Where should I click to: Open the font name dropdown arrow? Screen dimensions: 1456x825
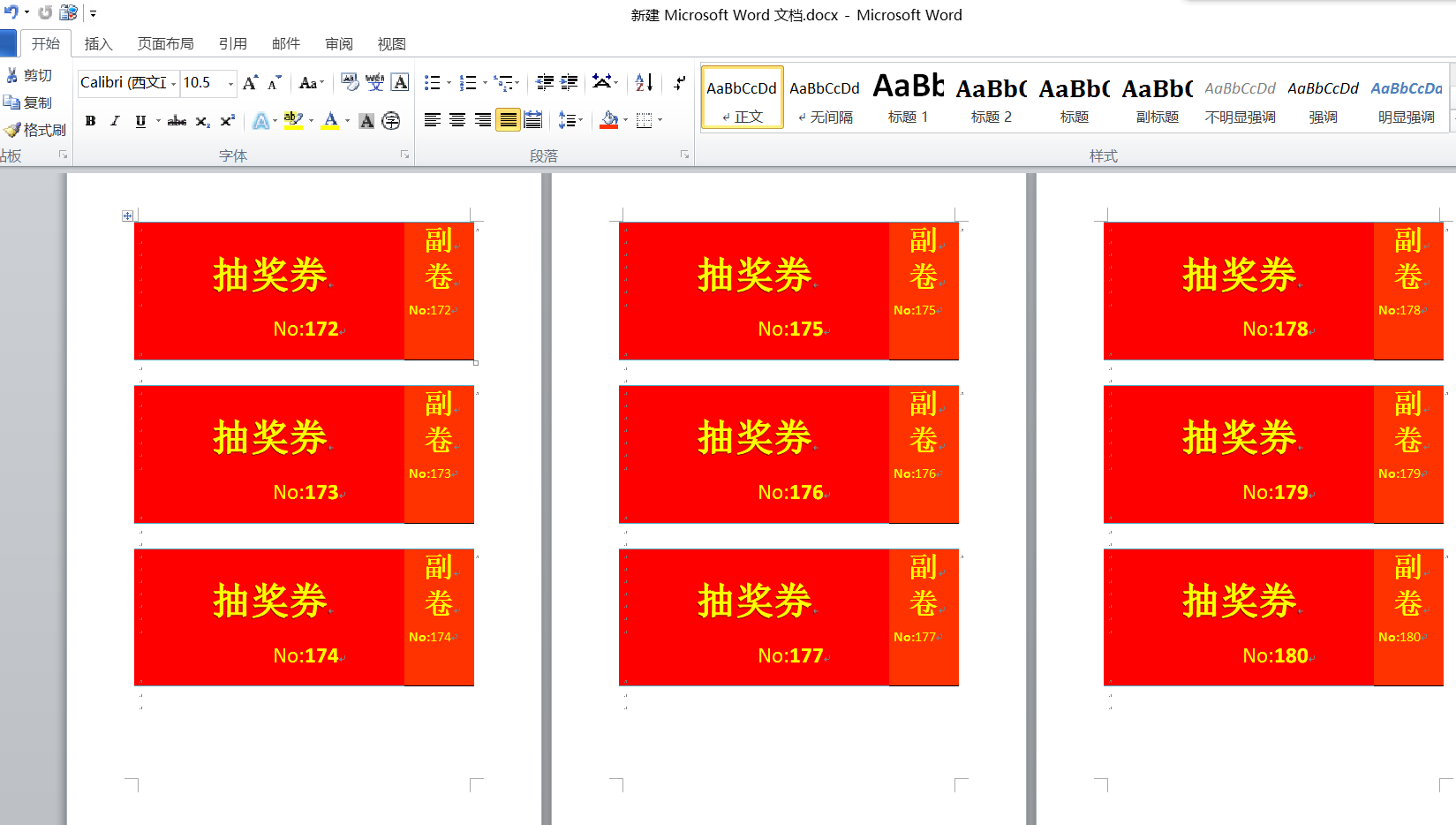[x=173, y=83]
